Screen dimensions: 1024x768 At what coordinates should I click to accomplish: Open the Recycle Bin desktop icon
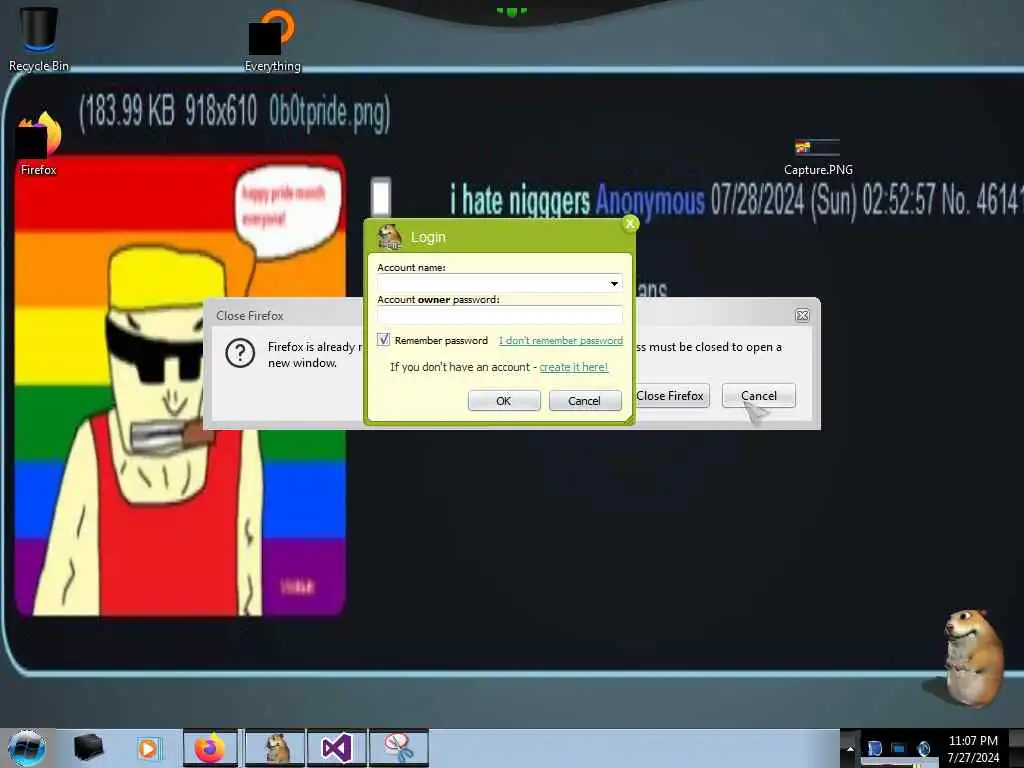(x=39, y=38)
